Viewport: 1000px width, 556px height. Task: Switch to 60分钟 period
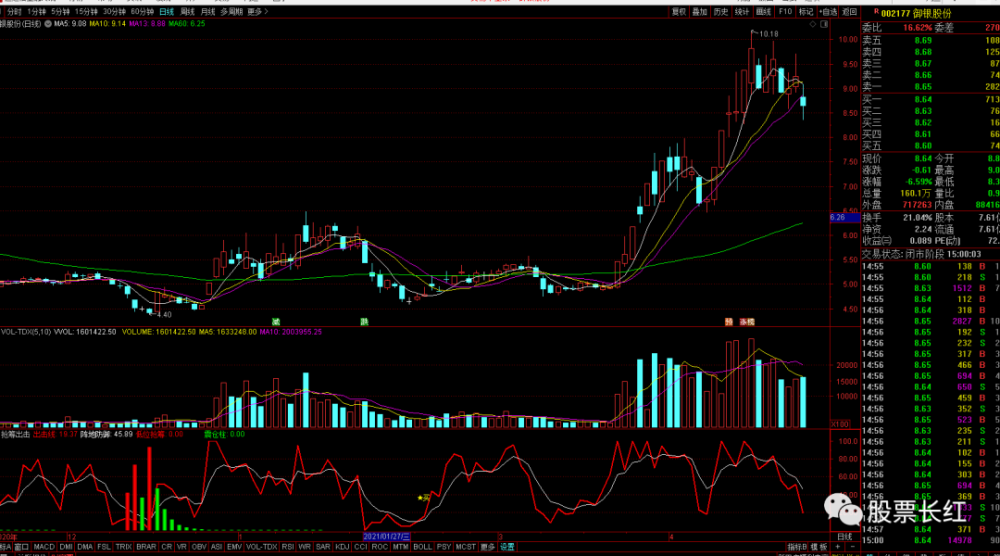[x=142, y=11]
